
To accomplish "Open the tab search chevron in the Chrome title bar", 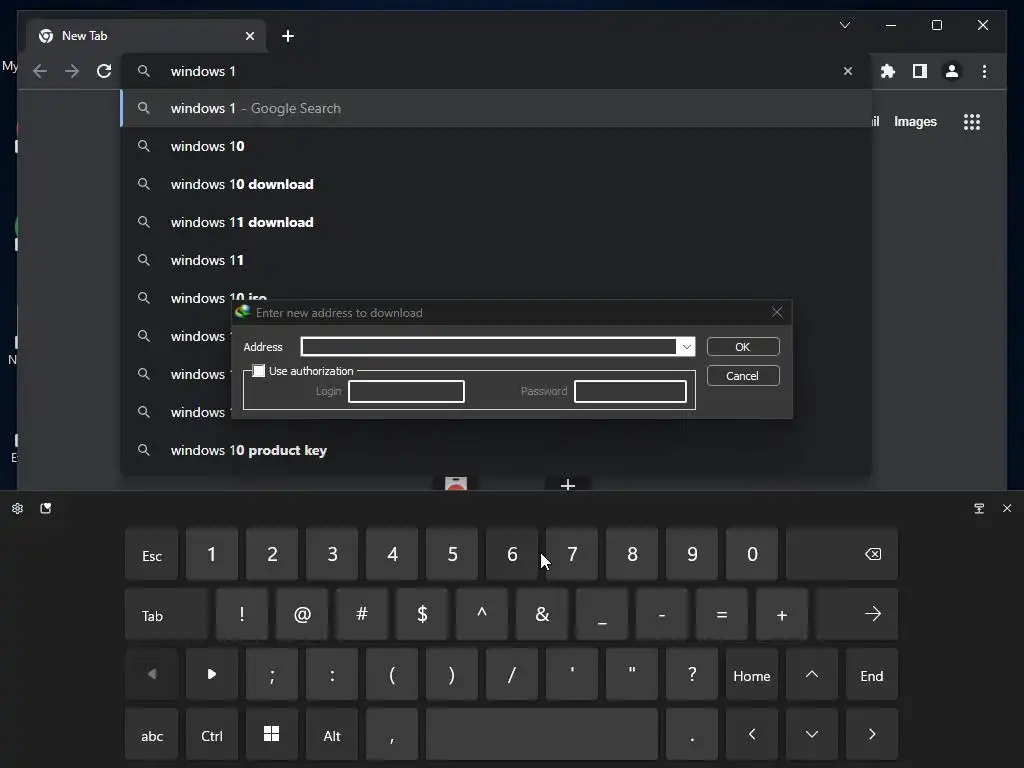I will [x=845, y=25].
